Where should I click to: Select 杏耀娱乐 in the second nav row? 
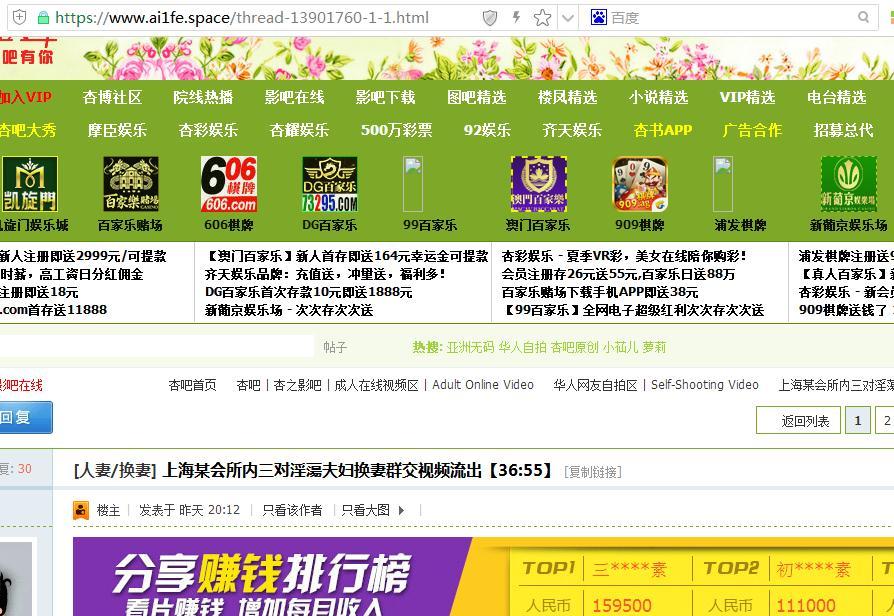299,130
